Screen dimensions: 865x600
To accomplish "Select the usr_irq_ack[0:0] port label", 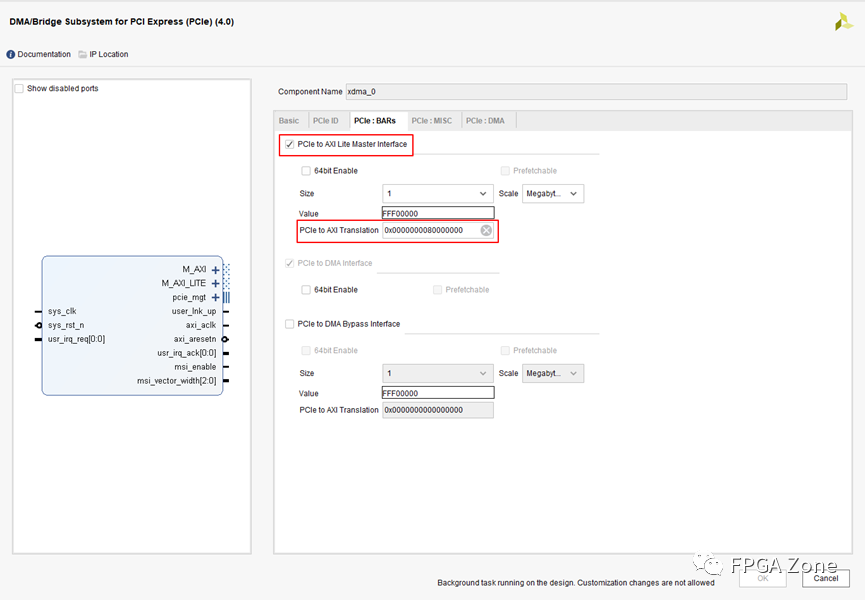I will point(187,353).
